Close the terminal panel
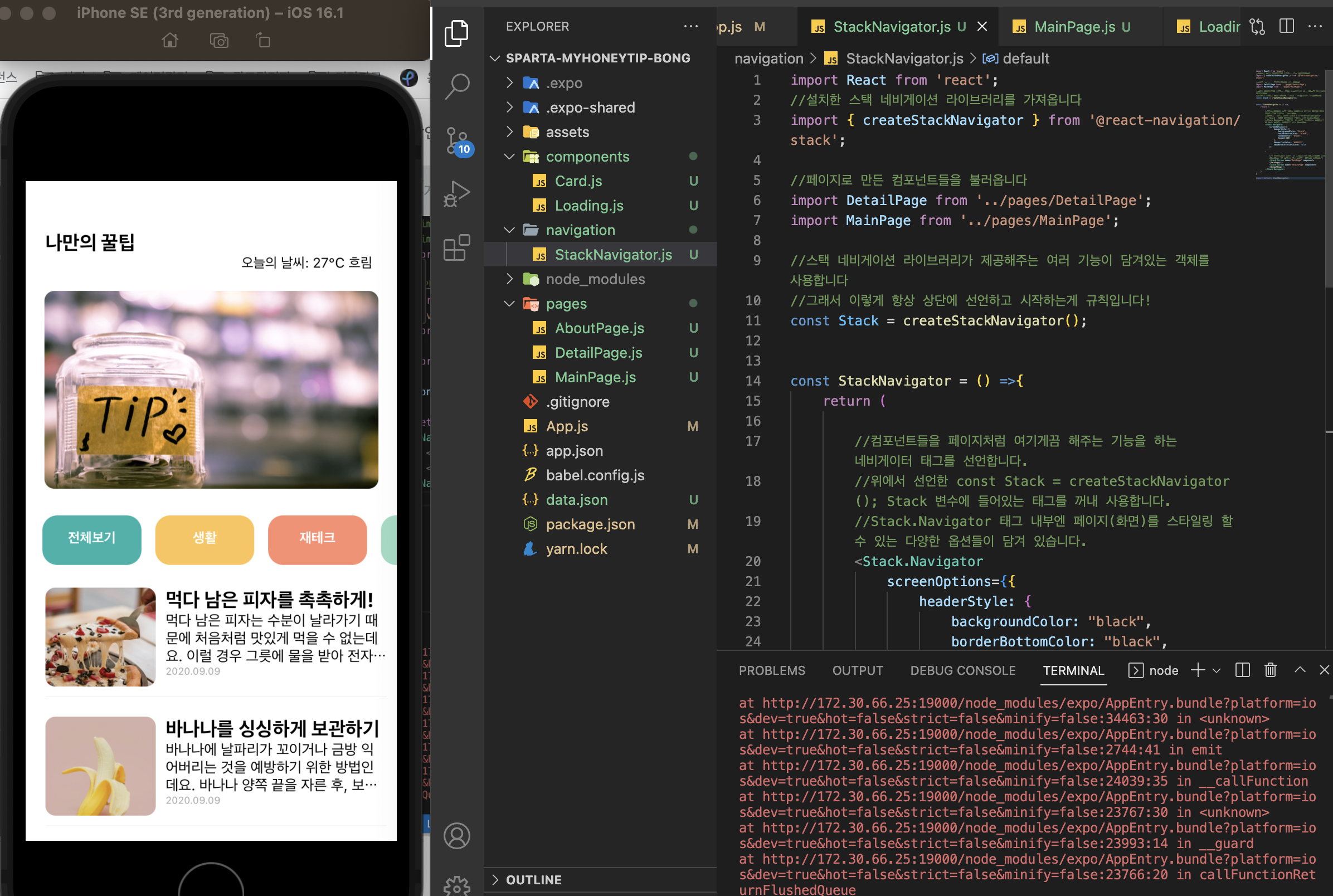This screenshot has height=896, width=1333. 1324,670
